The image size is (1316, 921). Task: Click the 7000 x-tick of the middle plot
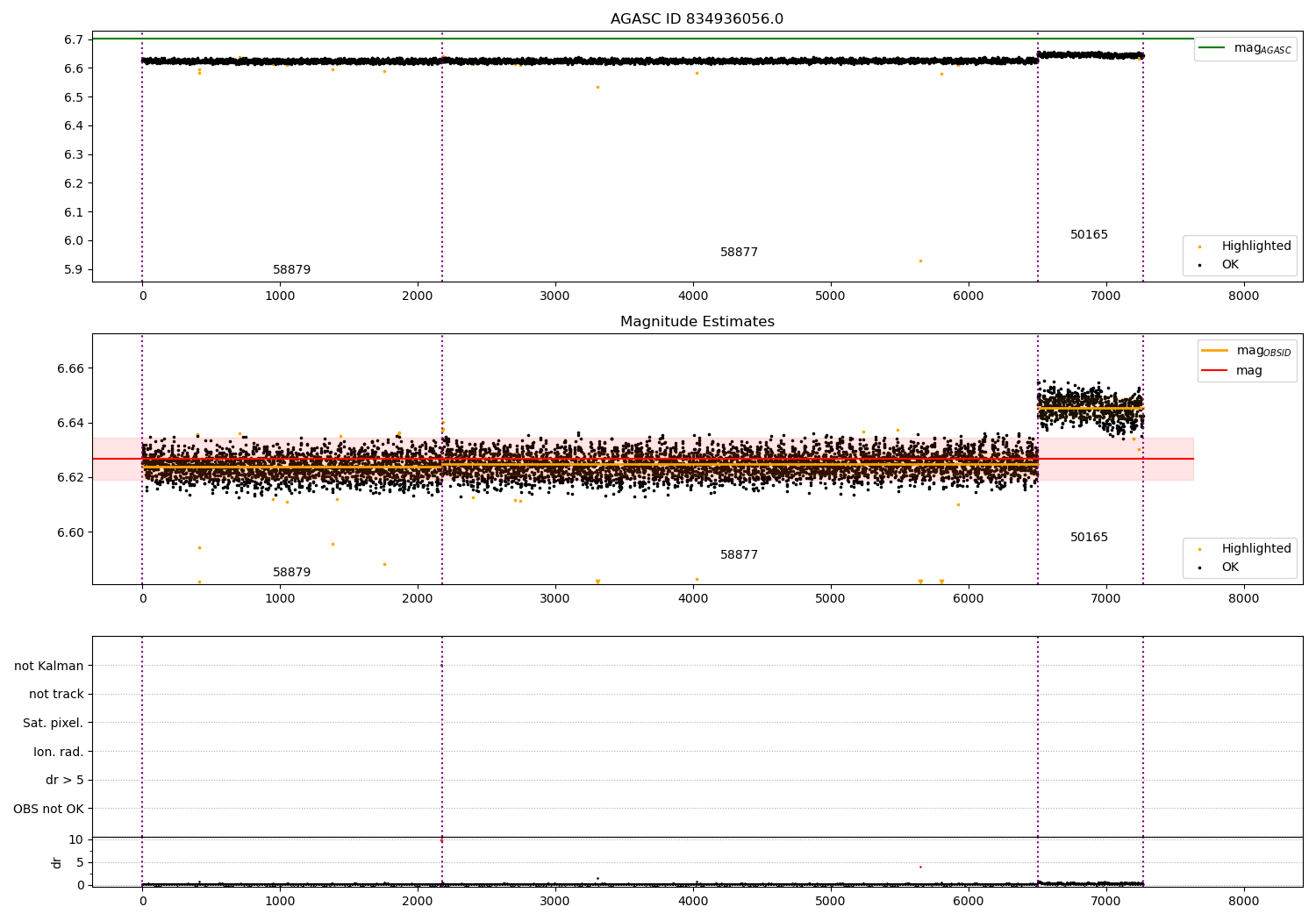pyautogui.click(x=1105, y=598)
